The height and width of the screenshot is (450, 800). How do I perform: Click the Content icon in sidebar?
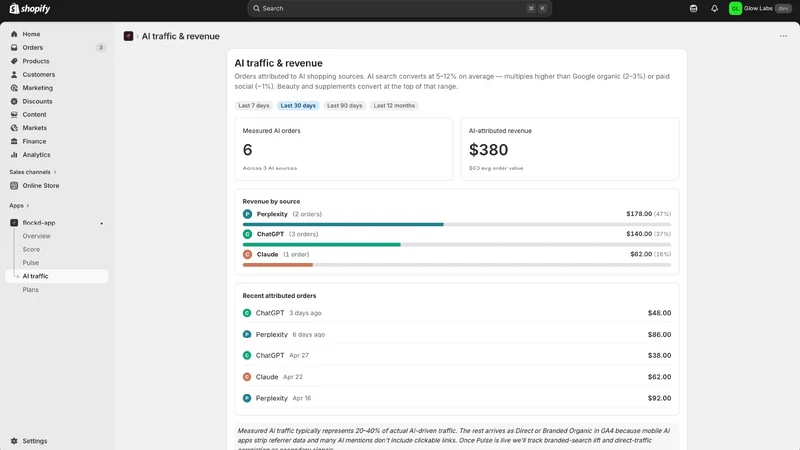pyautogui.click(x=14, y=114)
